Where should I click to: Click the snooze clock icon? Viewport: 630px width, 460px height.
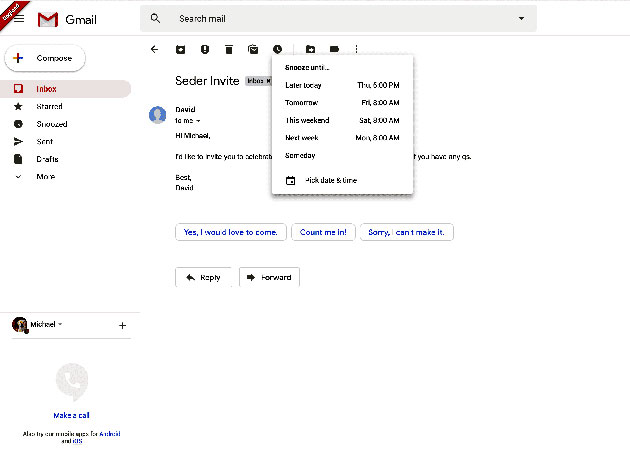click(277, 48)
